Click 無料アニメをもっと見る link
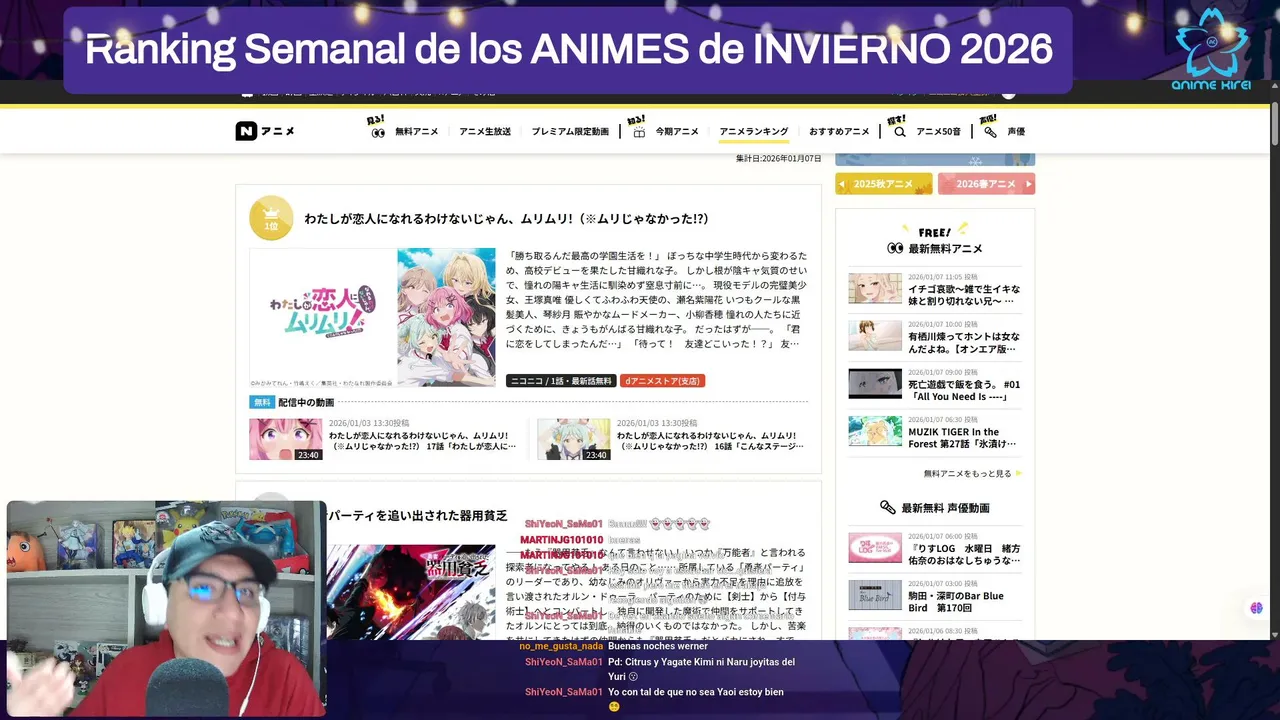Viewport: 1280px width, 720px height. coord(967,473)
